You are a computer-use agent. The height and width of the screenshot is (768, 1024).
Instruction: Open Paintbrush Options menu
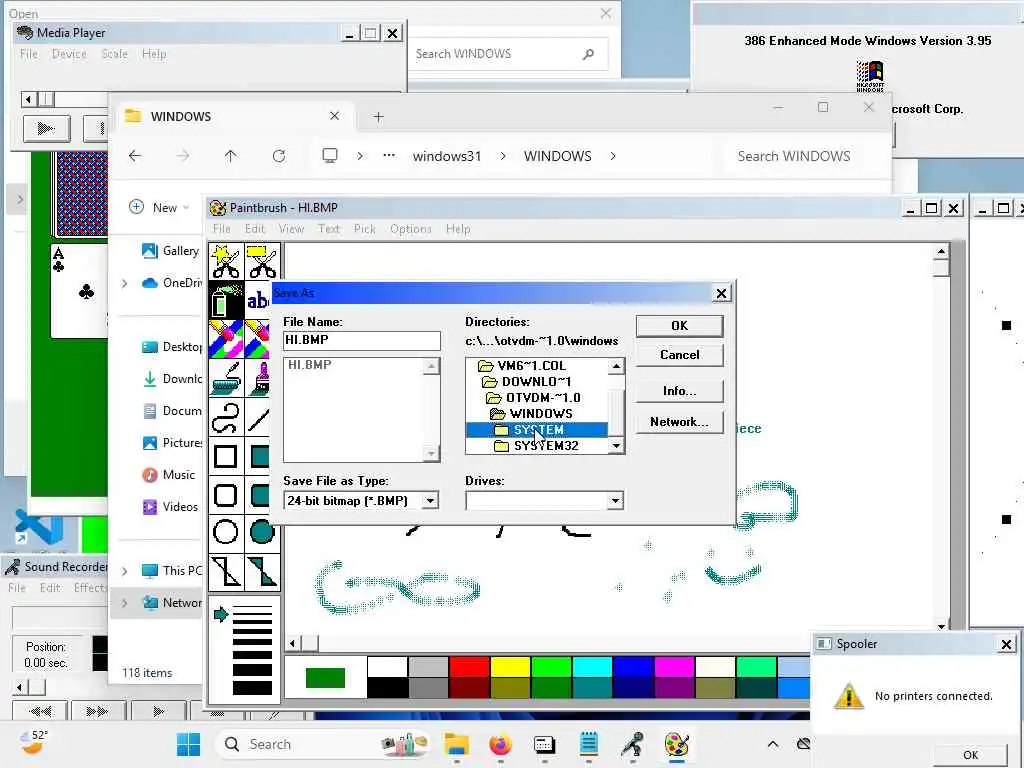tap(411, 229)
